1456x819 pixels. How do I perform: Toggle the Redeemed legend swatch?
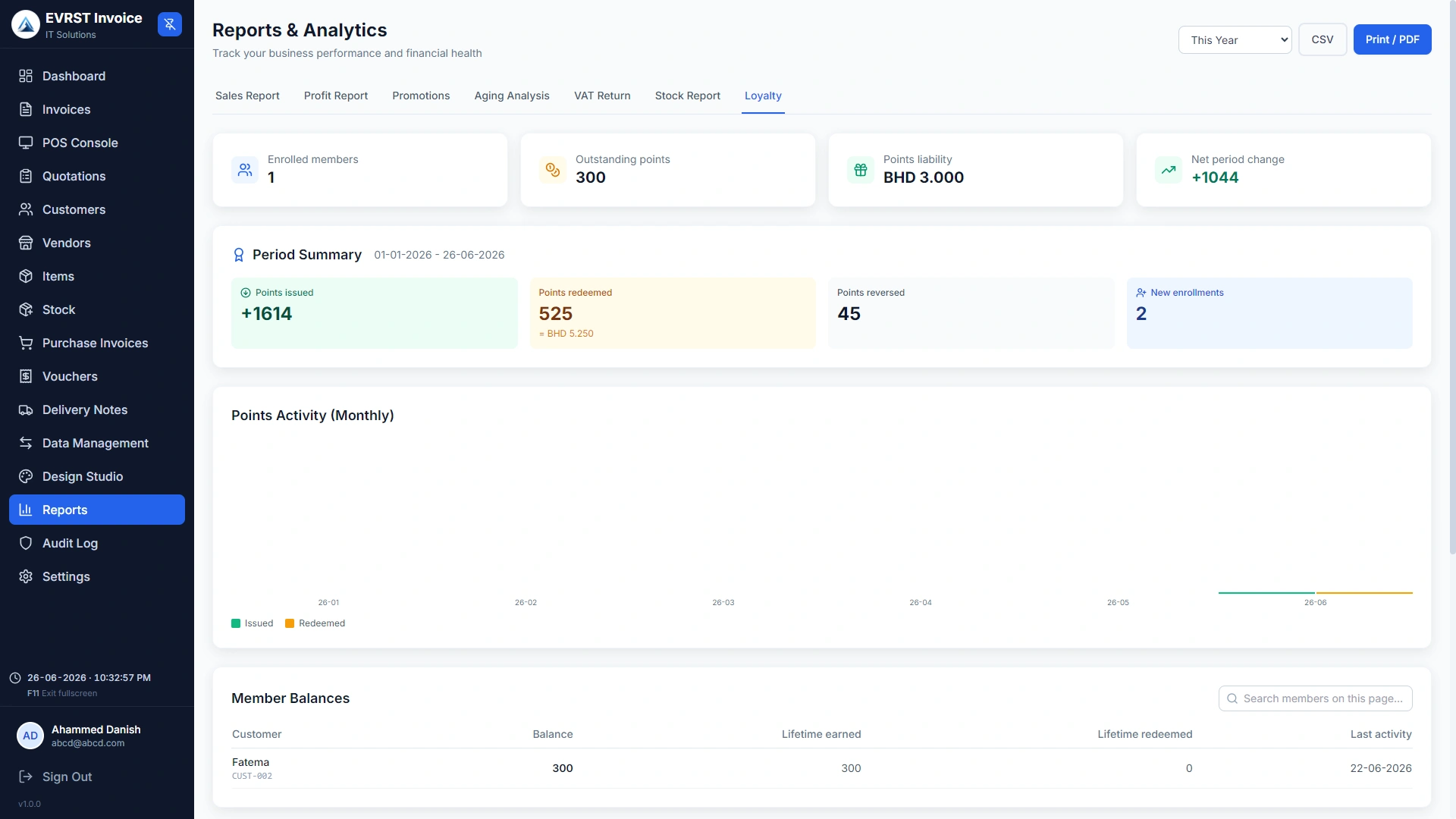[290, 623]
